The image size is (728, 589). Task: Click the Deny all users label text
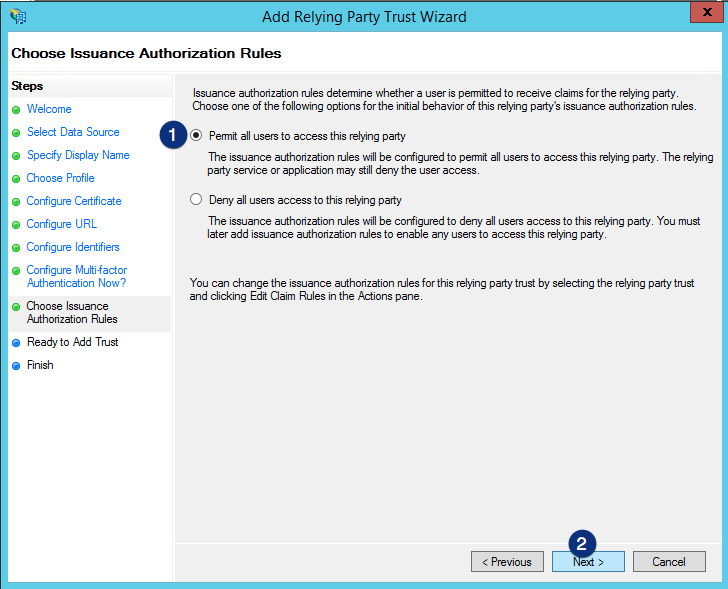pyautogui.click(x=305, y=200)
